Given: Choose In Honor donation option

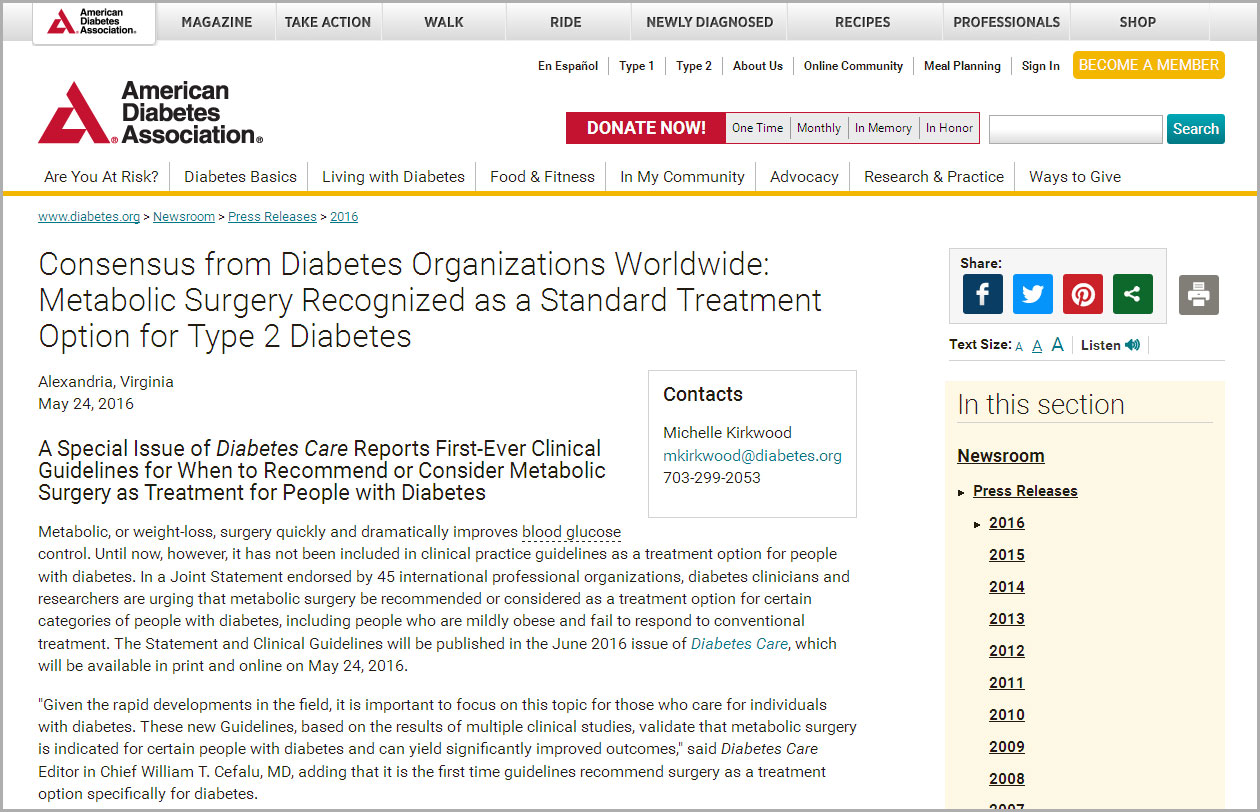Looking at the screenshot, I should (x=949, y=128).
